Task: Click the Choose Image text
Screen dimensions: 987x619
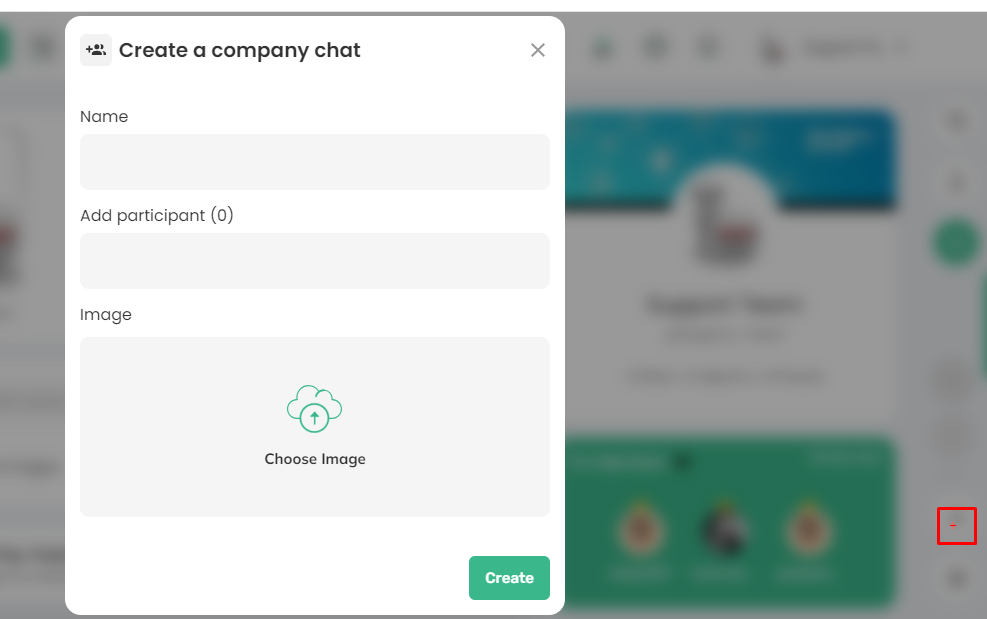Action: (315, 459)
